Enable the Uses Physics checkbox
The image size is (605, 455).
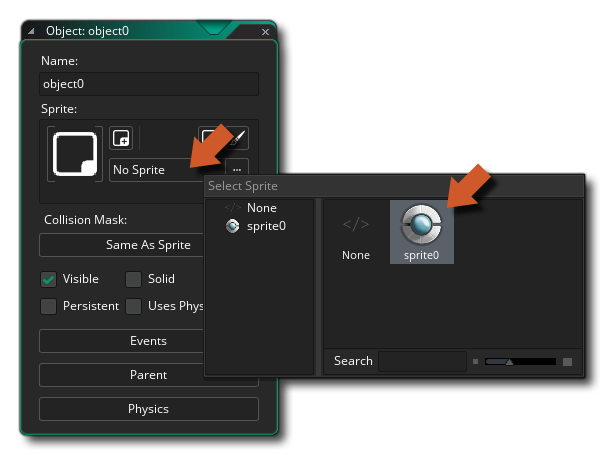[134, 306]
